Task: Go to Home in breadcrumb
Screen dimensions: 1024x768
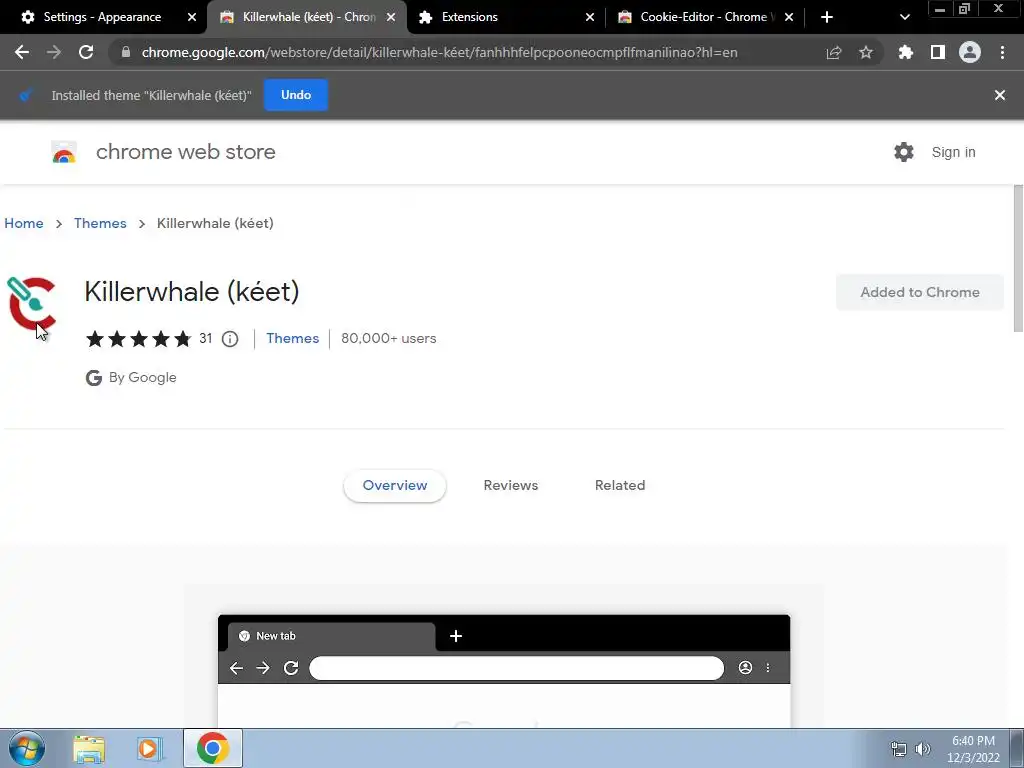Action: (24, 223)
